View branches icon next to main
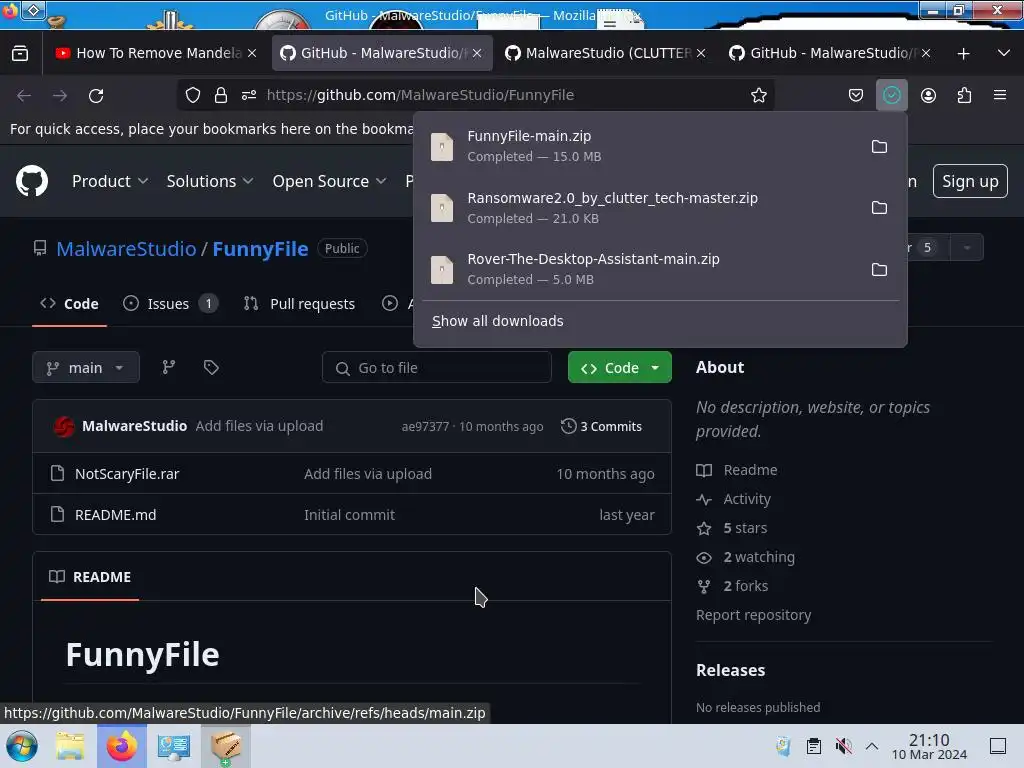Image resolution: width=1024 pixels, height=768 pixels. pyautogui.click(x=168, y=368)
